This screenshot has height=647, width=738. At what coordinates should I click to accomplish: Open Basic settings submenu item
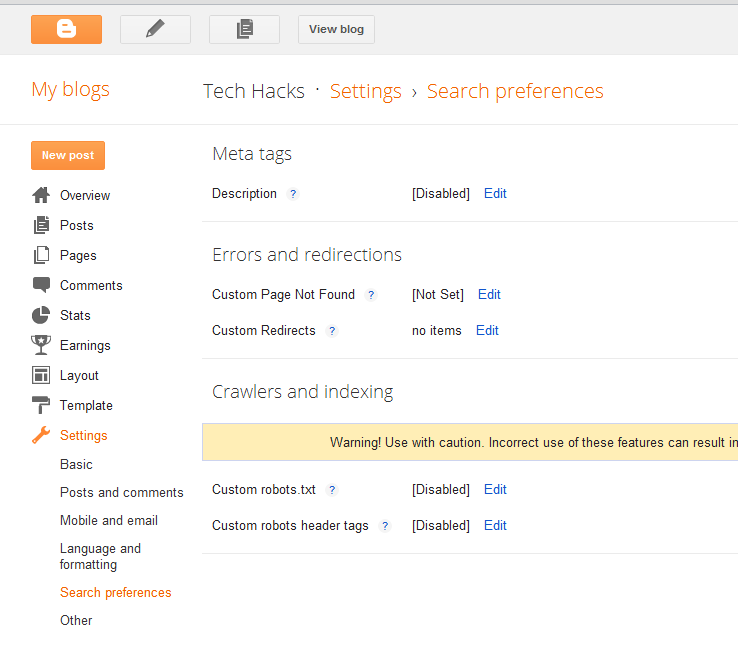pos(76,465)
